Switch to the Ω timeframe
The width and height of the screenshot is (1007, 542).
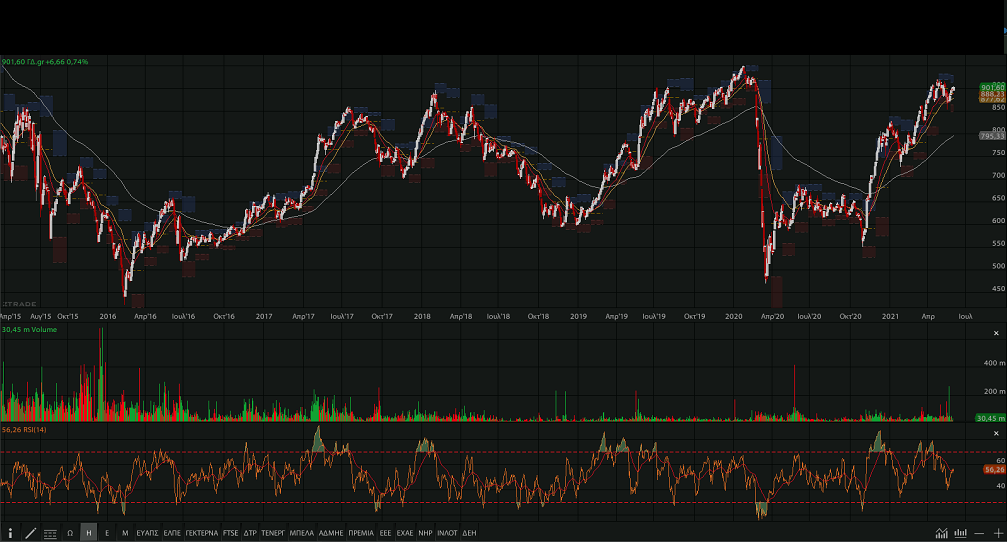pos(70,533)
